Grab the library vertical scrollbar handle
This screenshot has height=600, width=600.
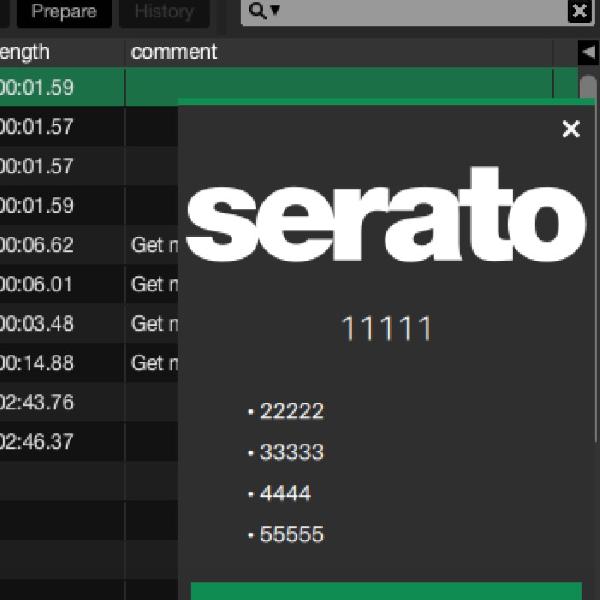pyautogui.click(x=588, y=87)
